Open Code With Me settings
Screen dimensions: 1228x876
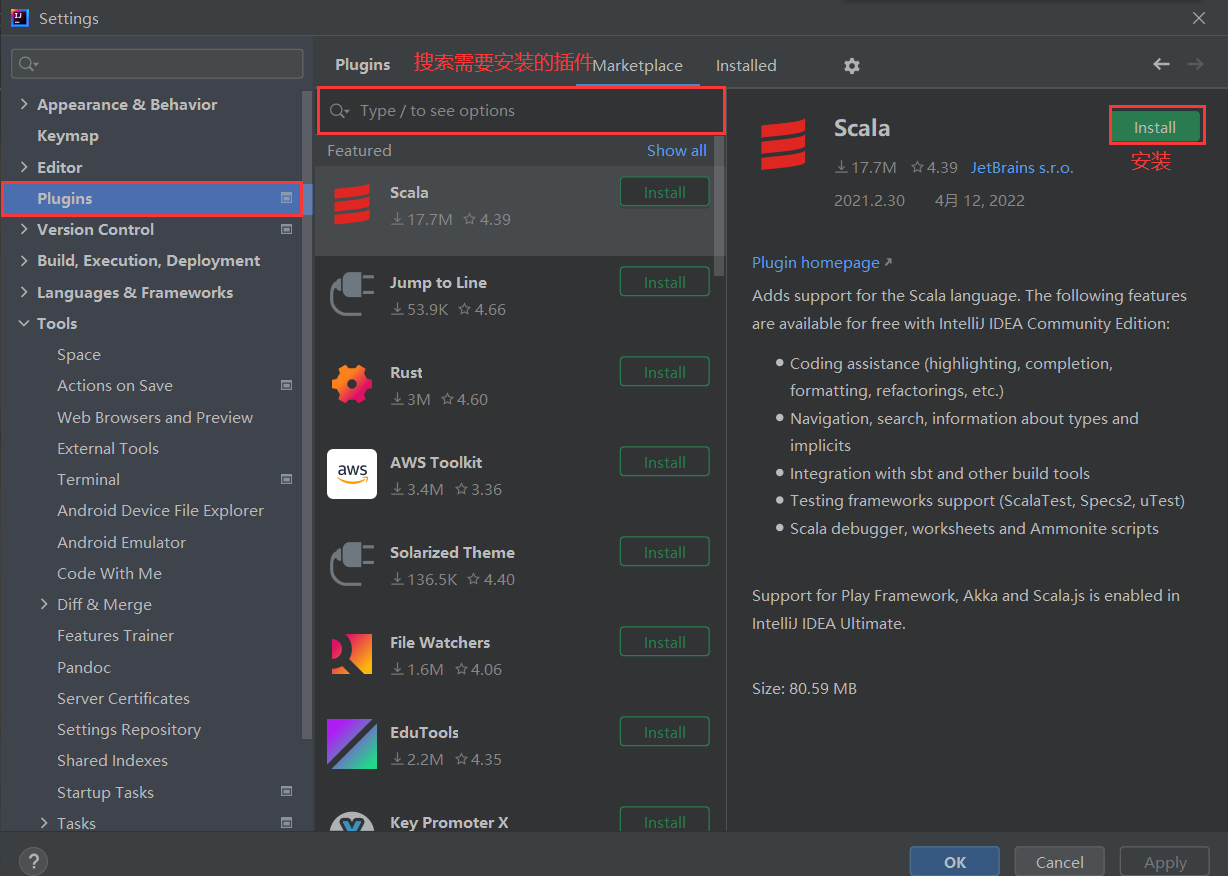109,573
